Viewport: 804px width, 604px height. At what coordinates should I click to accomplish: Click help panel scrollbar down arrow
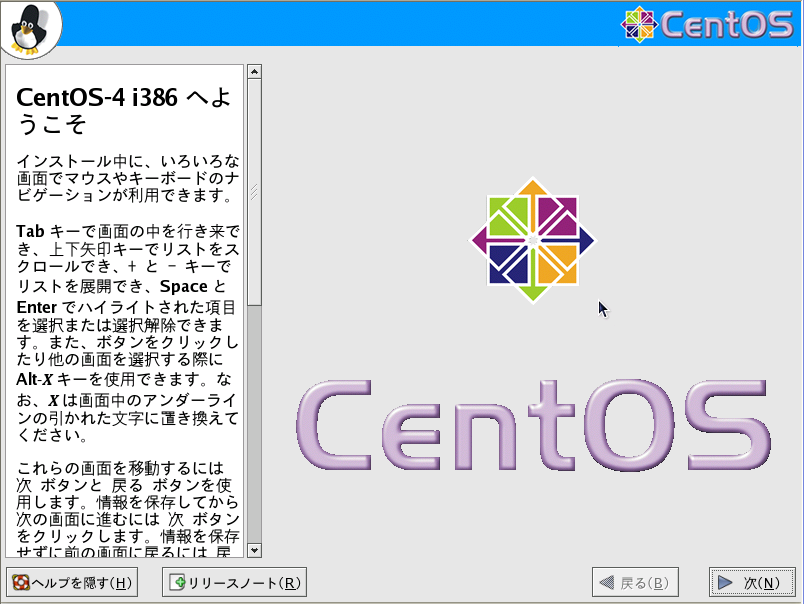[254, 551]
